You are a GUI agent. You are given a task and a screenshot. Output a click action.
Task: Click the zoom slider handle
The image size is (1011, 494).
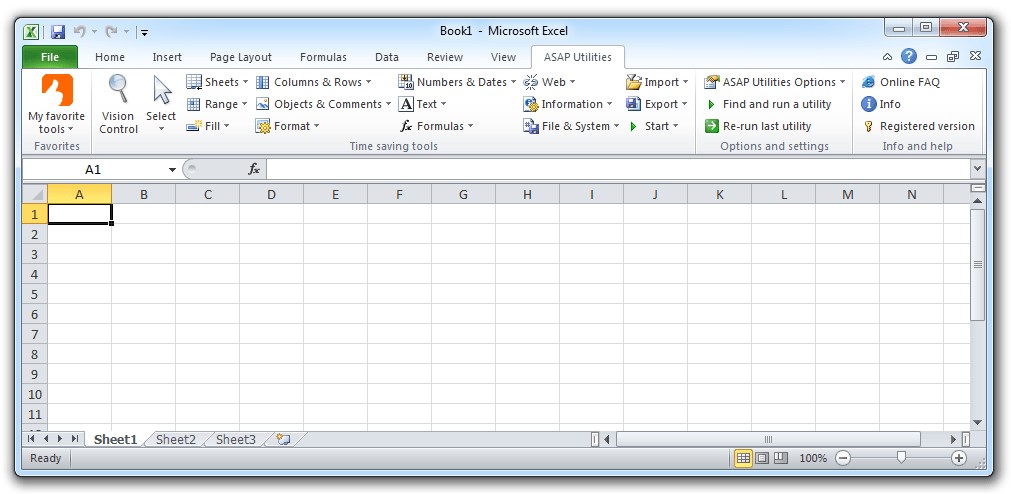click(x=901, y=457)
